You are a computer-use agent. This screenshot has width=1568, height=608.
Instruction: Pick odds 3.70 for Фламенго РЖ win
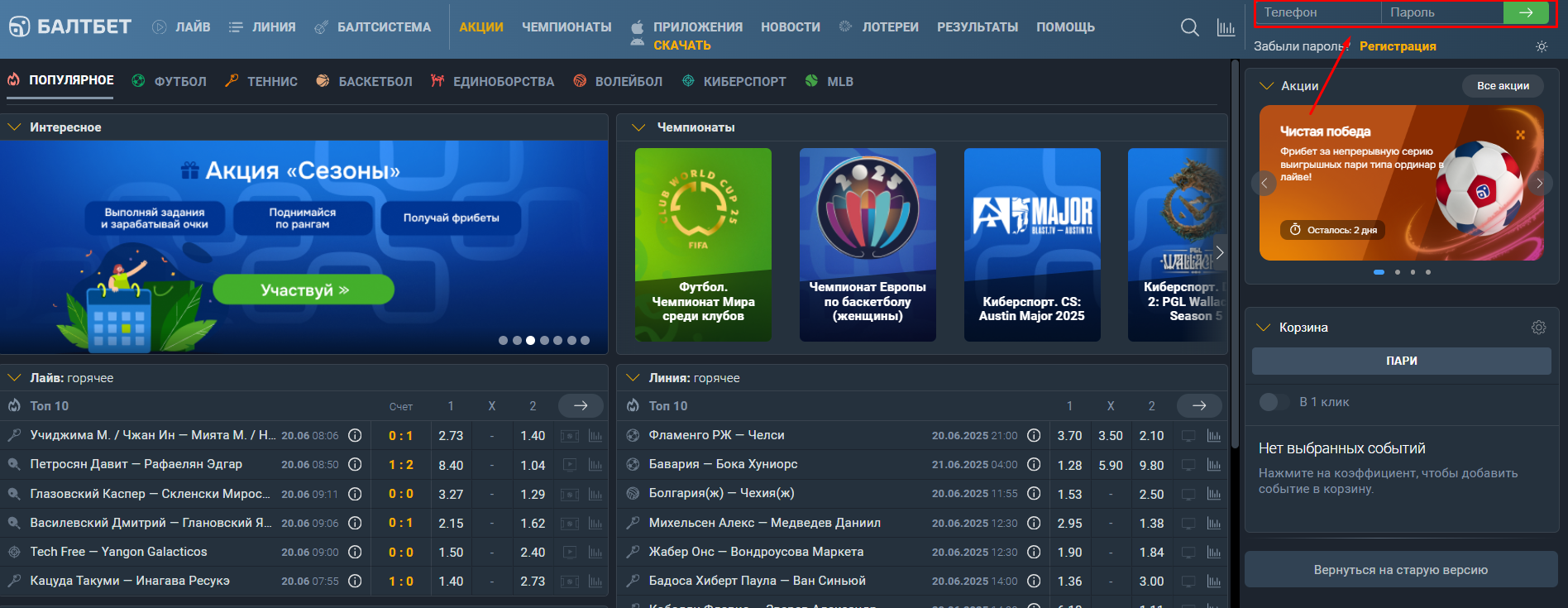(1069, 436)
